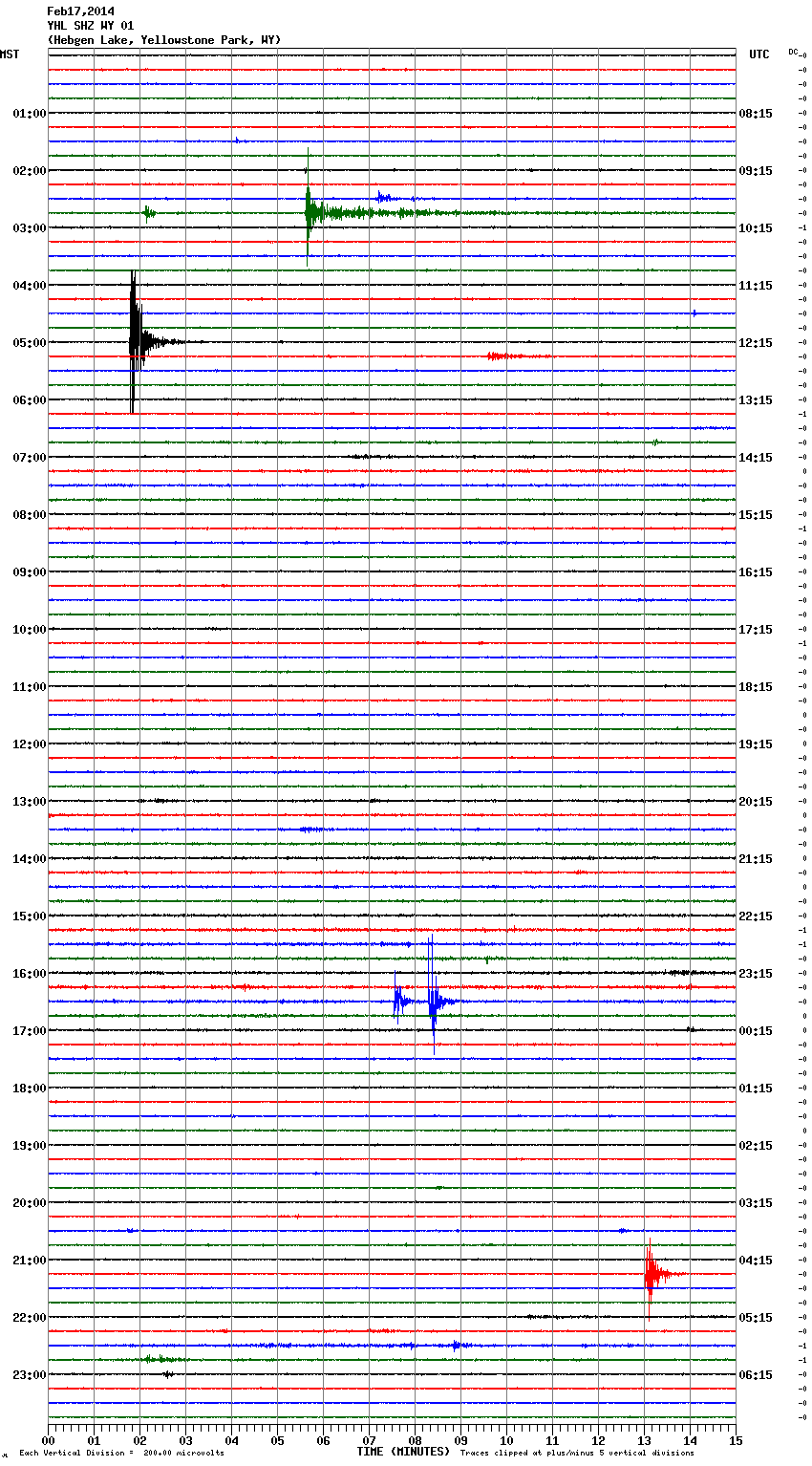
Task: Select the 03:00 MST row label
Action: pyautogui.click(x=30, y=228)
